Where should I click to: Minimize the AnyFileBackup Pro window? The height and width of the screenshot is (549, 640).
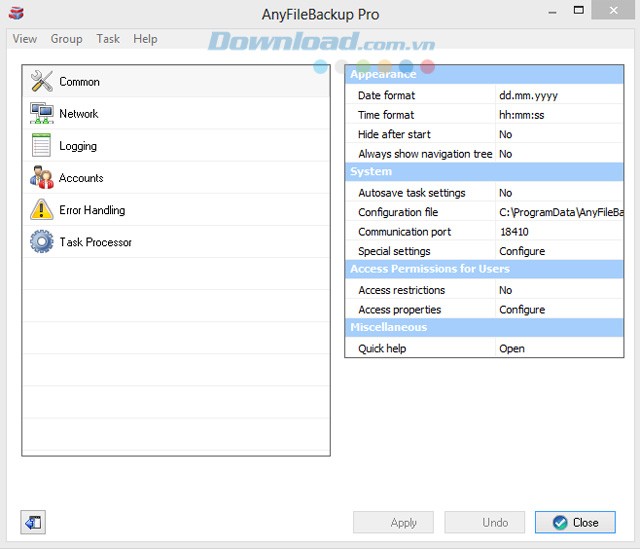tap(552, 11)
